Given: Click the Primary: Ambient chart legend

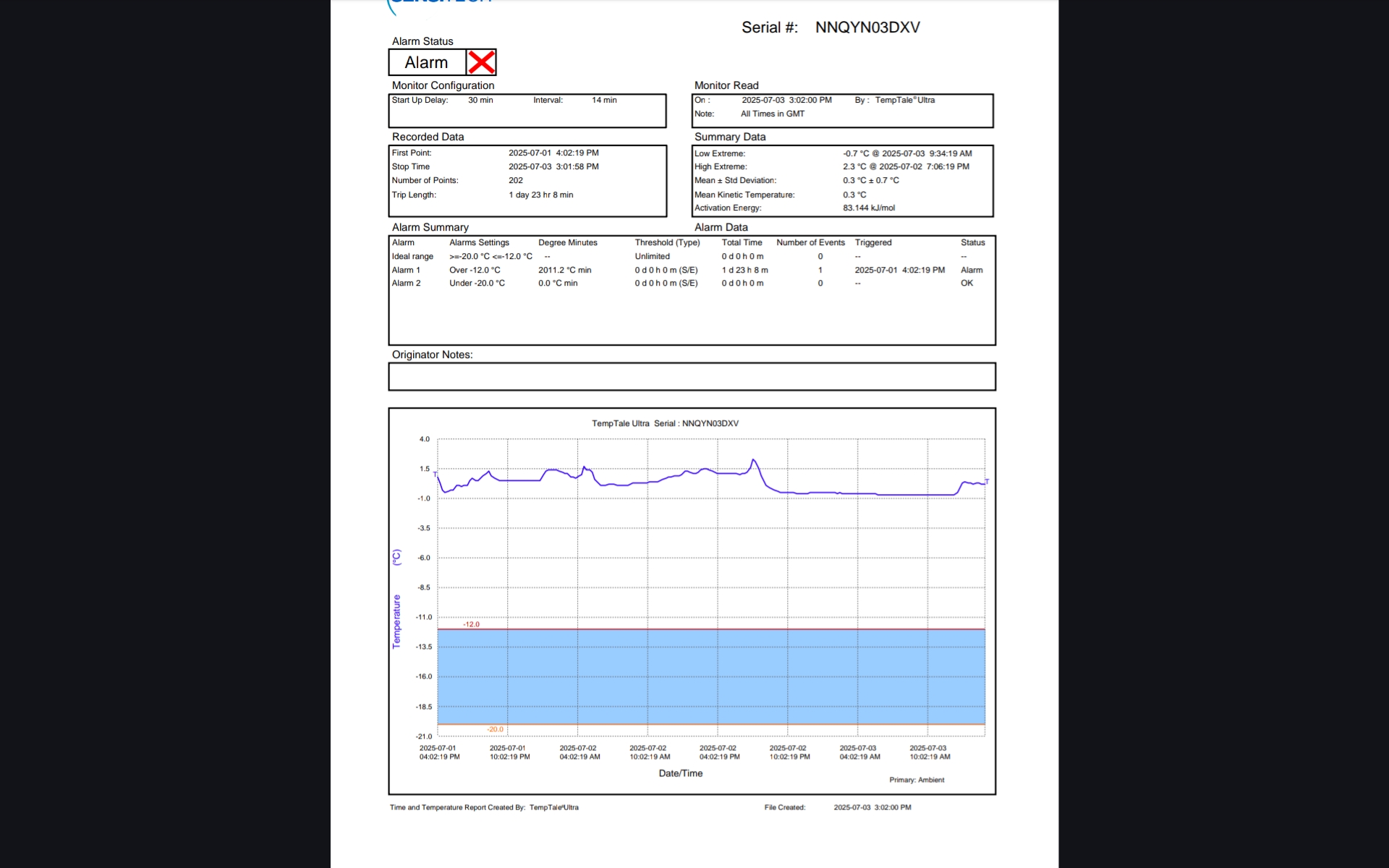Looking at the screenshot, I should (x=917, y=780).
